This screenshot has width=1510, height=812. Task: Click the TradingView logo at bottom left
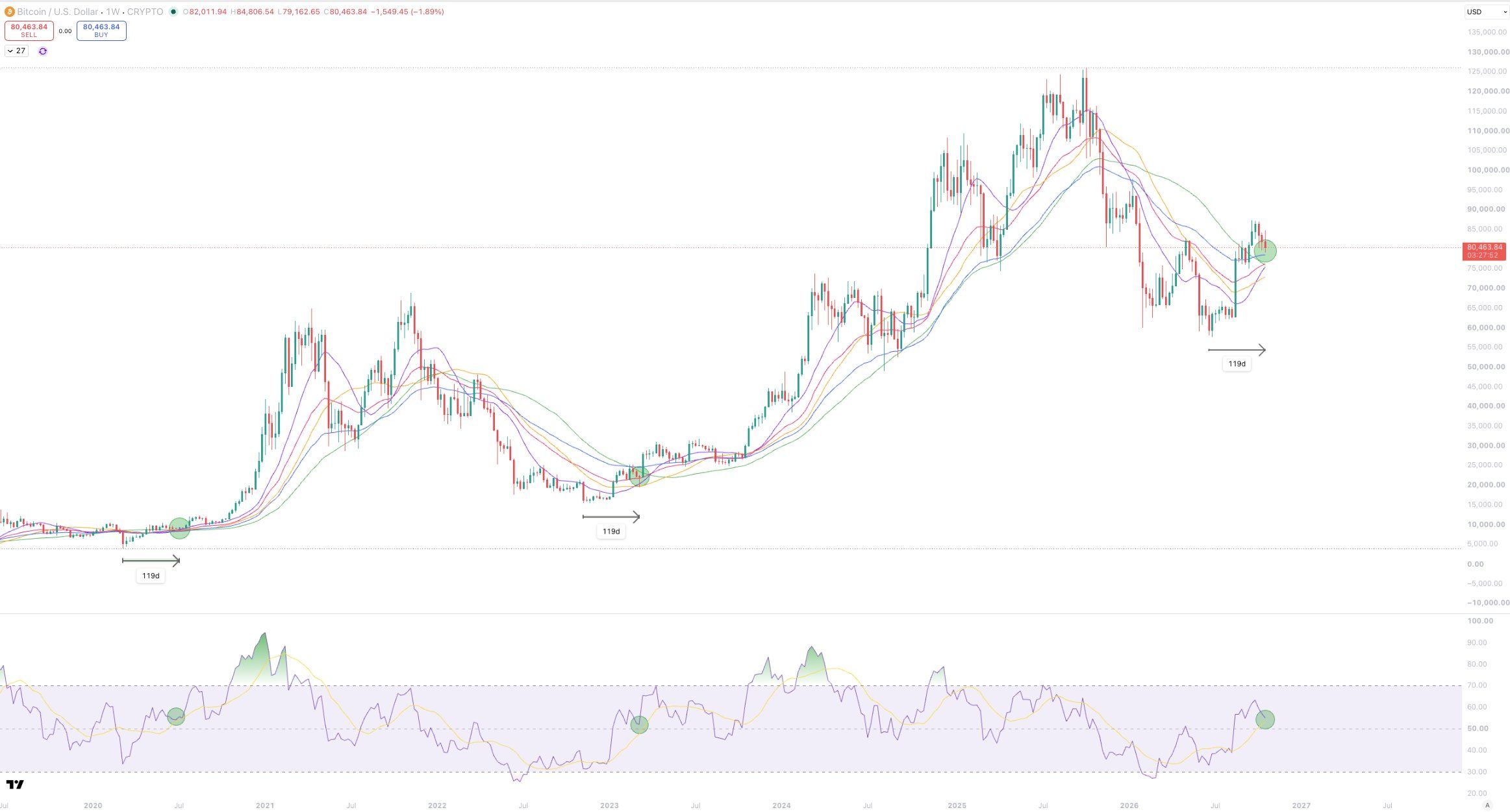click(15, 785)
